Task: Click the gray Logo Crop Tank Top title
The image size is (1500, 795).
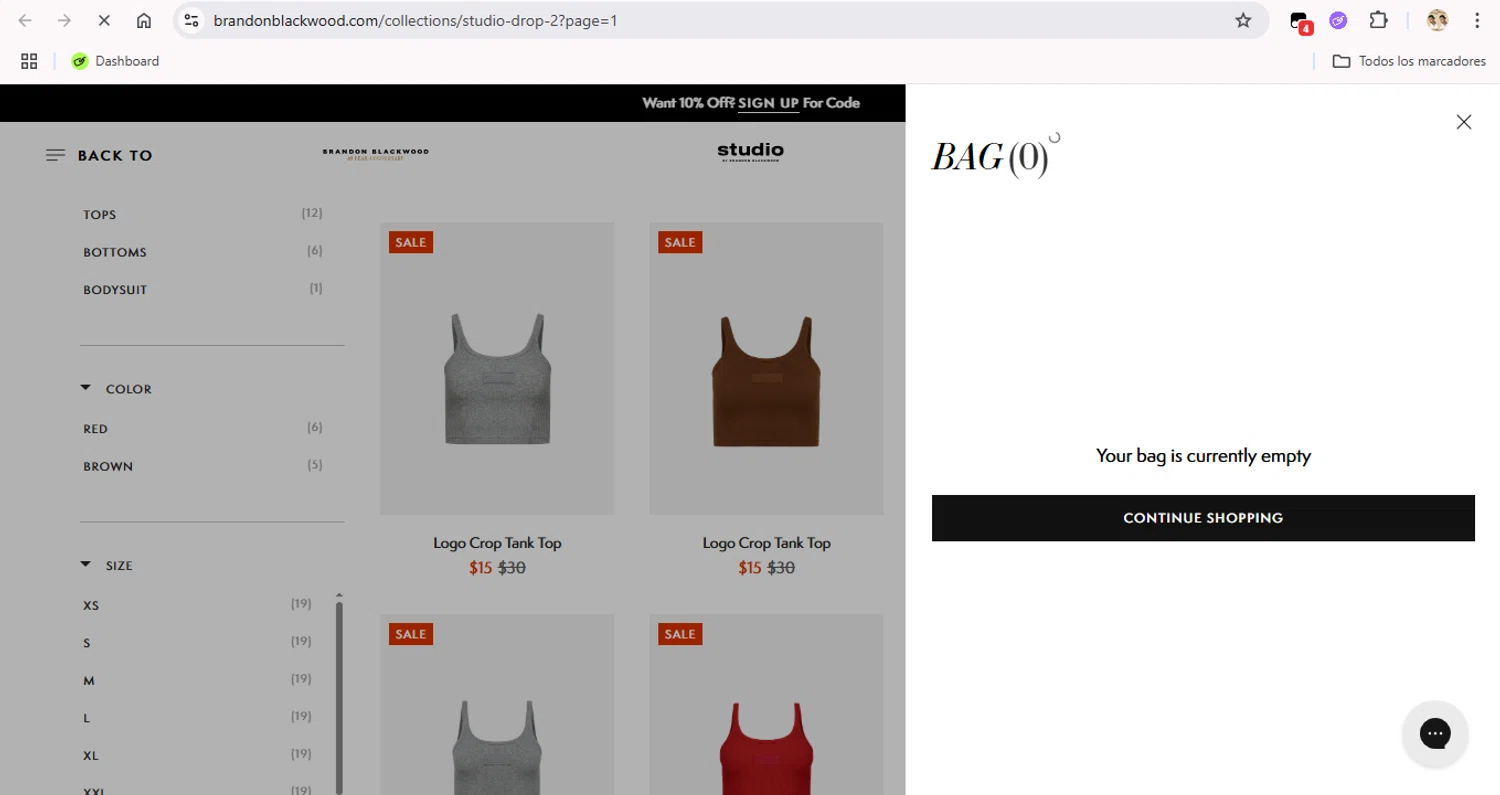Action: pyautogui.click(x=497, y=543)
